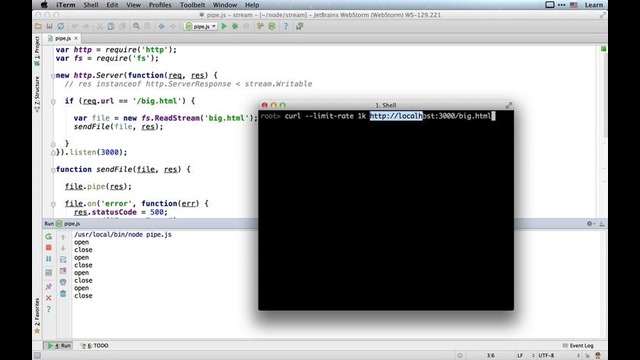640x360 pixels.
Task: Open the Apple menu
Action: pos(44,5)
